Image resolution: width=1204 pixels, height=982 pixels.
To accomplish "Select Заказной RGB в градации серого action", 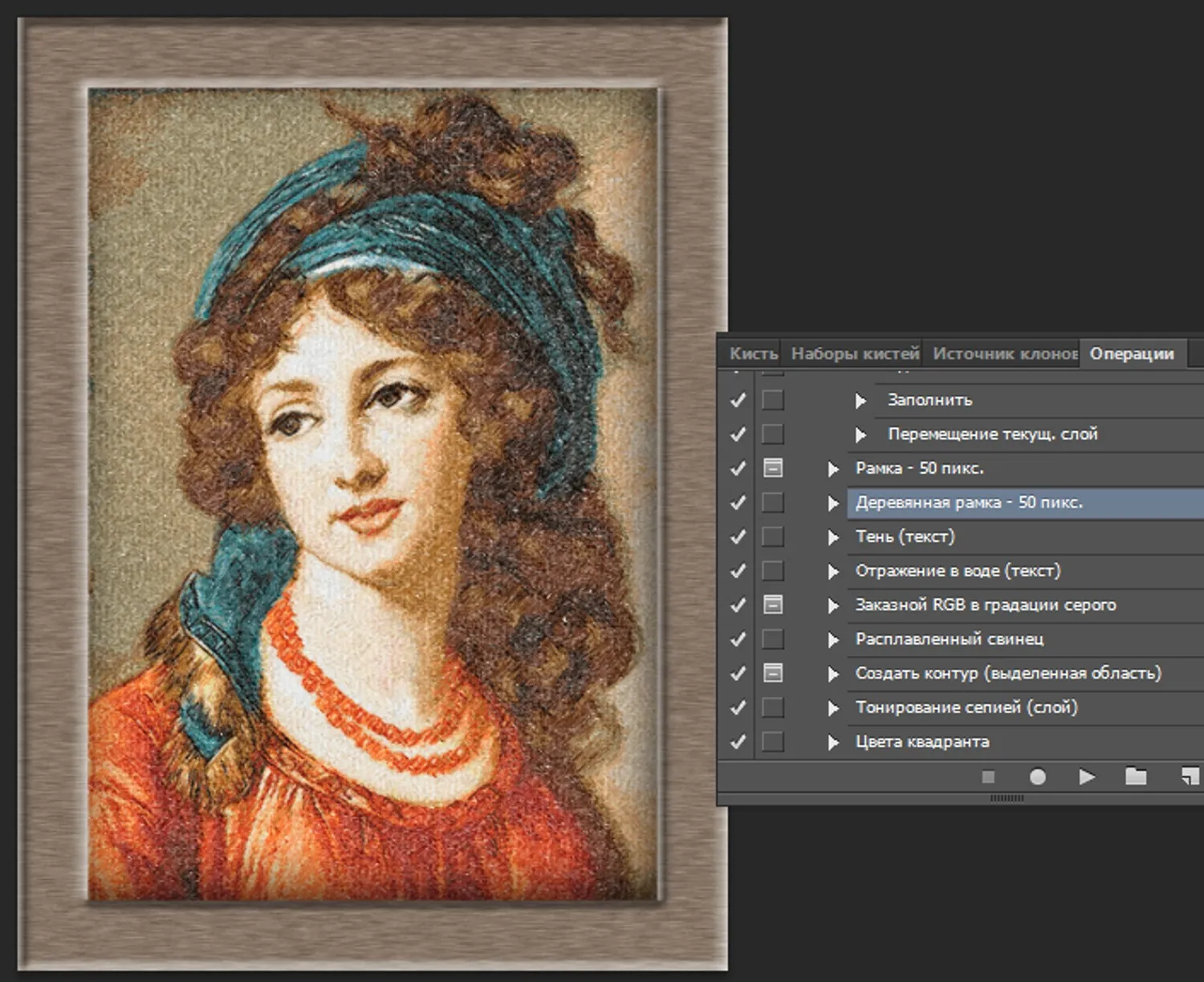I will point(1025,605).
